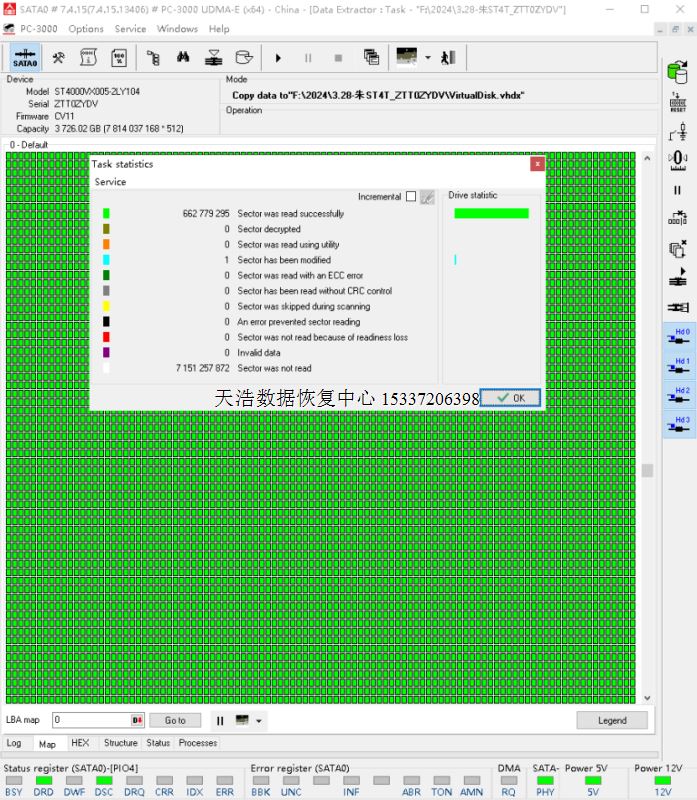
Task: Expand the Service section in Task statistics
Action: [x=110, y=182]
